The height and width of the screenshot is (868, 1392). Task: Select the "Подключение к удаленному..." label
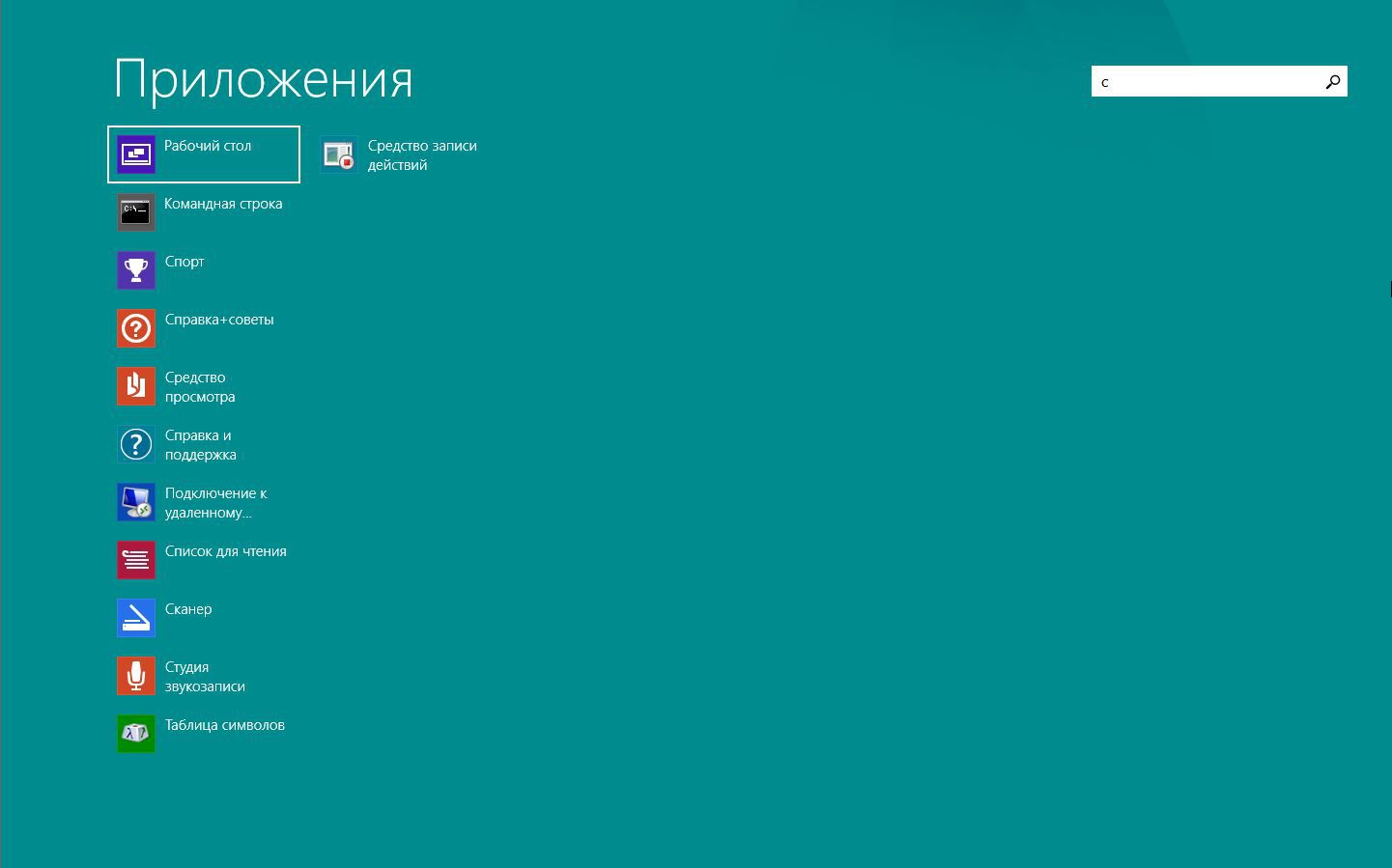215,503
